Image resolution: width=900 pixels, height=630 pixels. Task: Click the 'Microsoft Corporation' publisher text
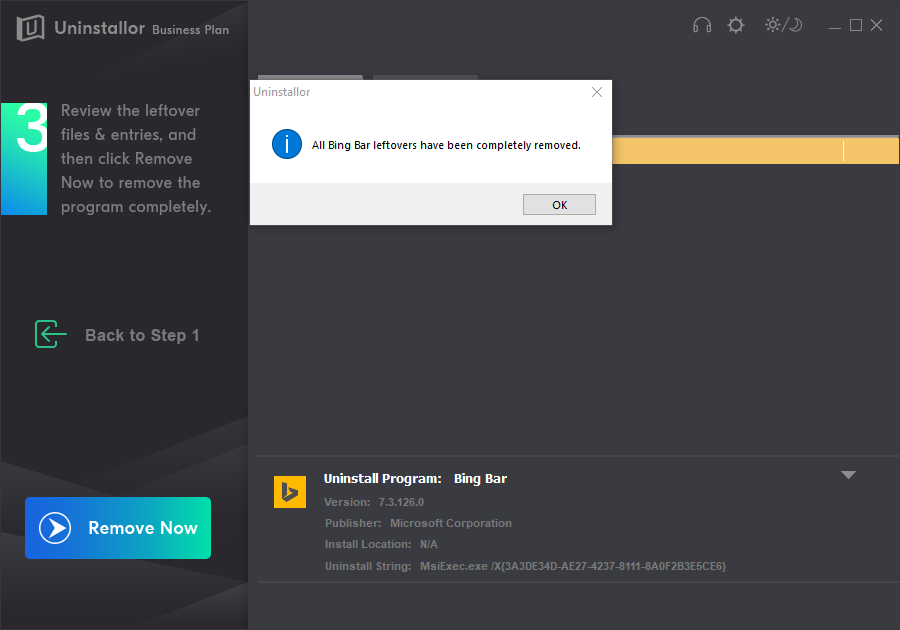[451, 523]
